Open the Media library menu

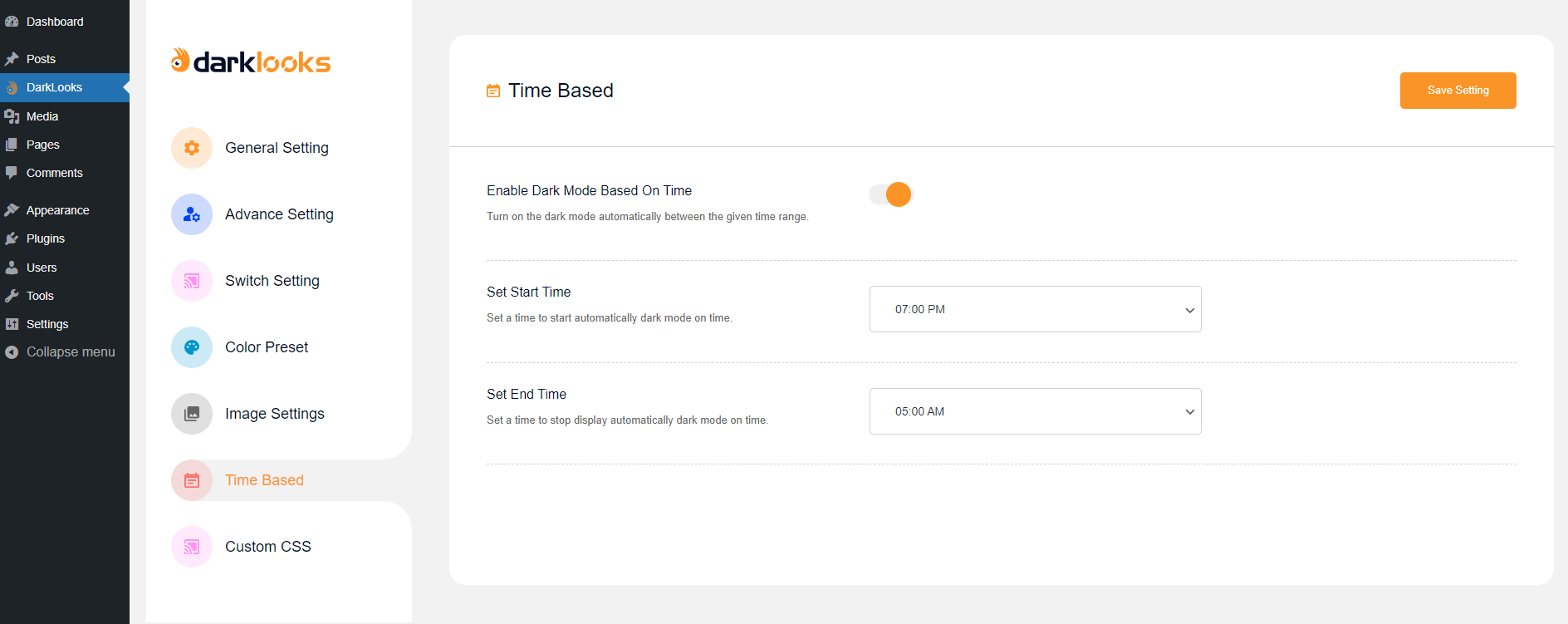(42, 116)
